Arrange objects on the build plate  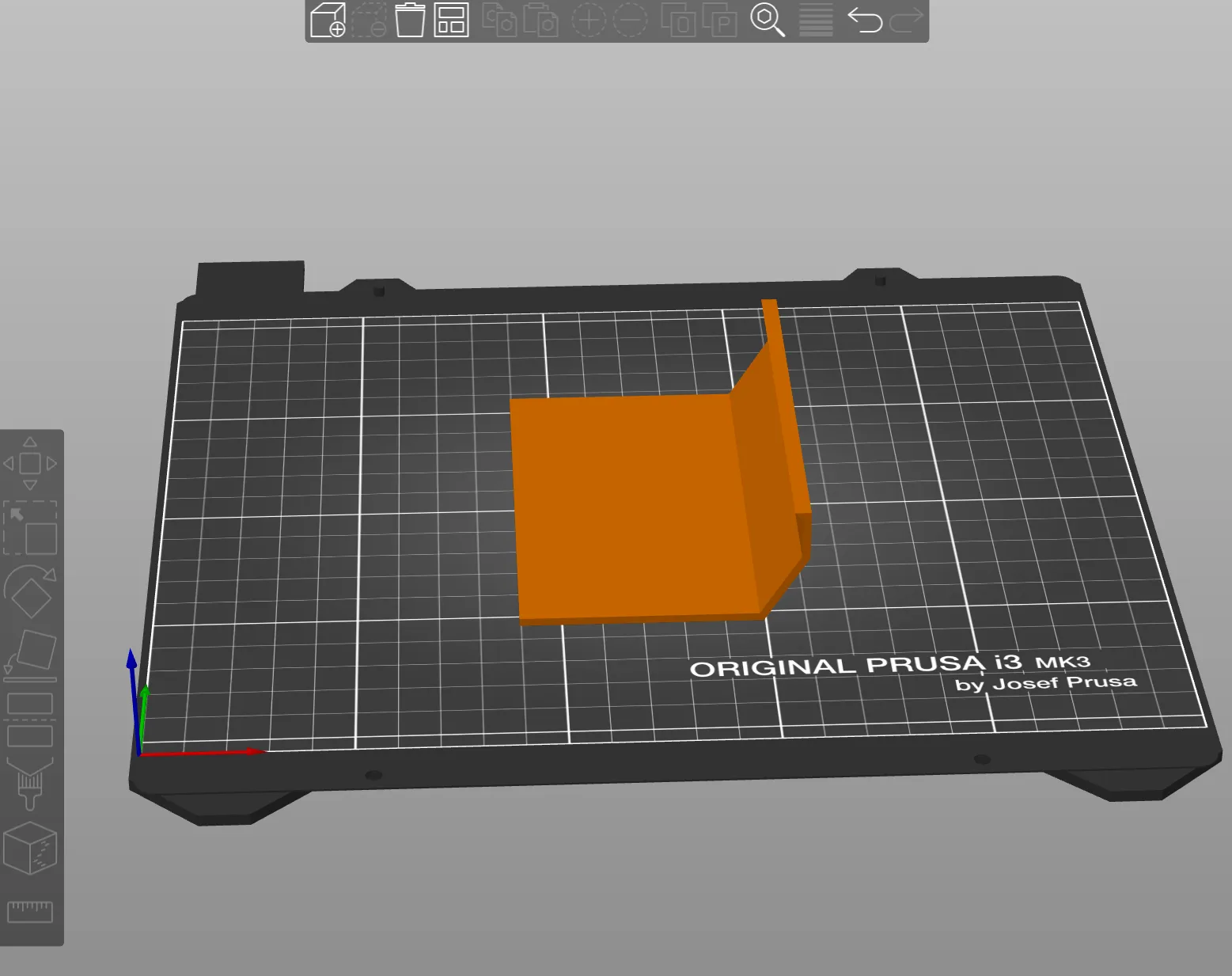451,21
